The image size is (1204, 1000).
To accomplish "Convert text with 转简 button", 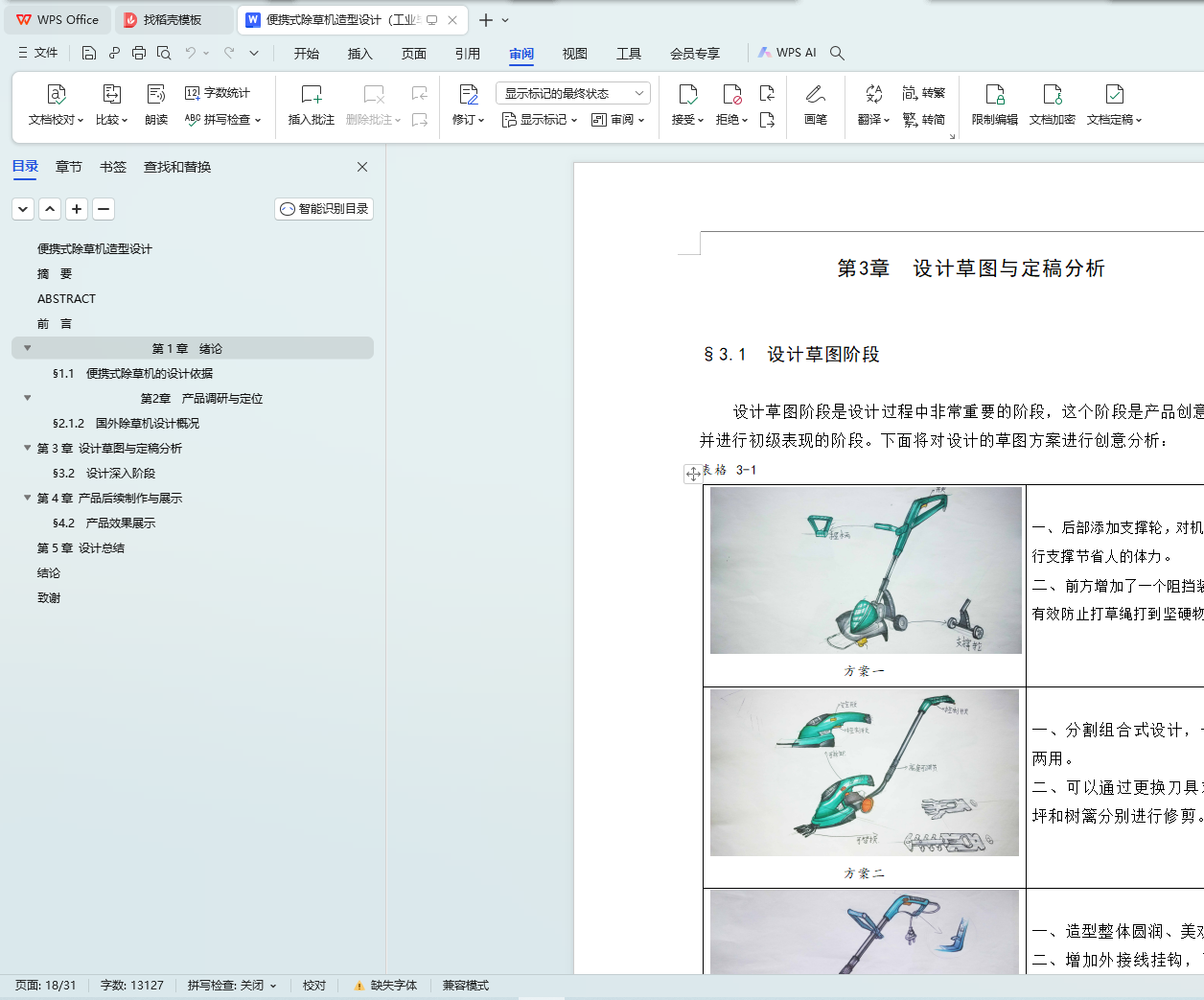I will pyautogui.click(x=924, y=120).
